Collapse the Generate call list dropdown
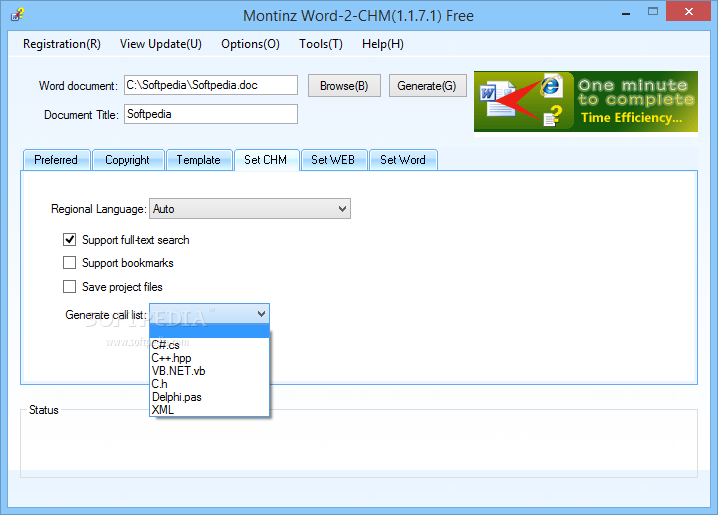 coord(261,314)
